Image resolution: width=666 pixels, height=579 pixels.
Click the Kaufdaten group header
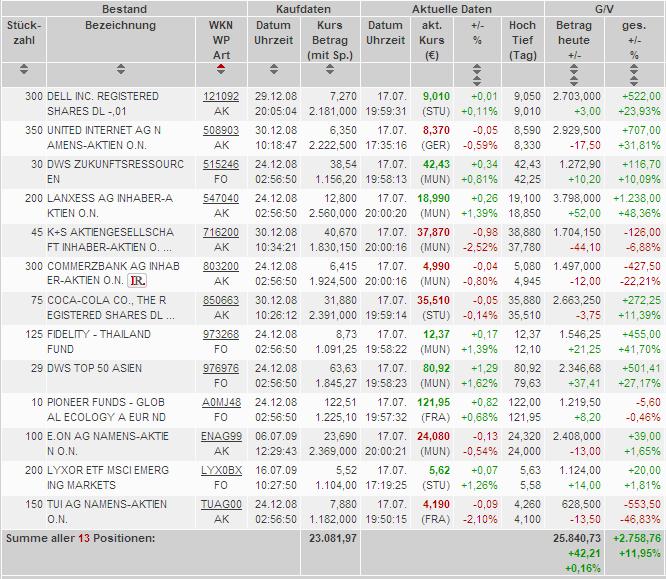coord(303,9)
